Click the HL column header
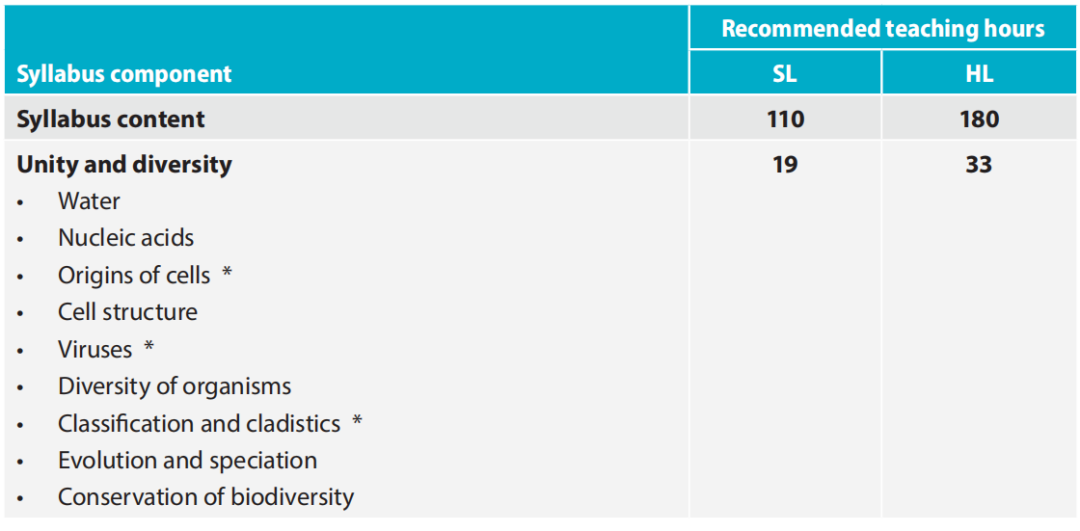 click(979, 74)
